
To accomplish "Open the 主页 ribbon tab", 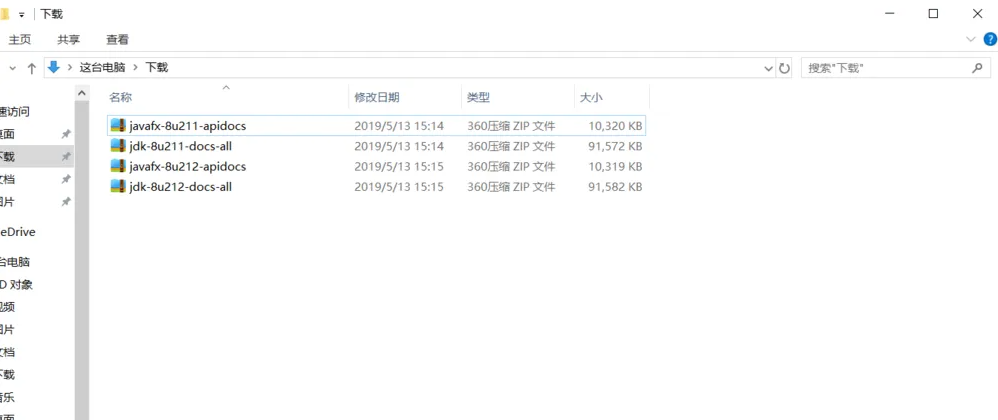I will tap(20, 40).
